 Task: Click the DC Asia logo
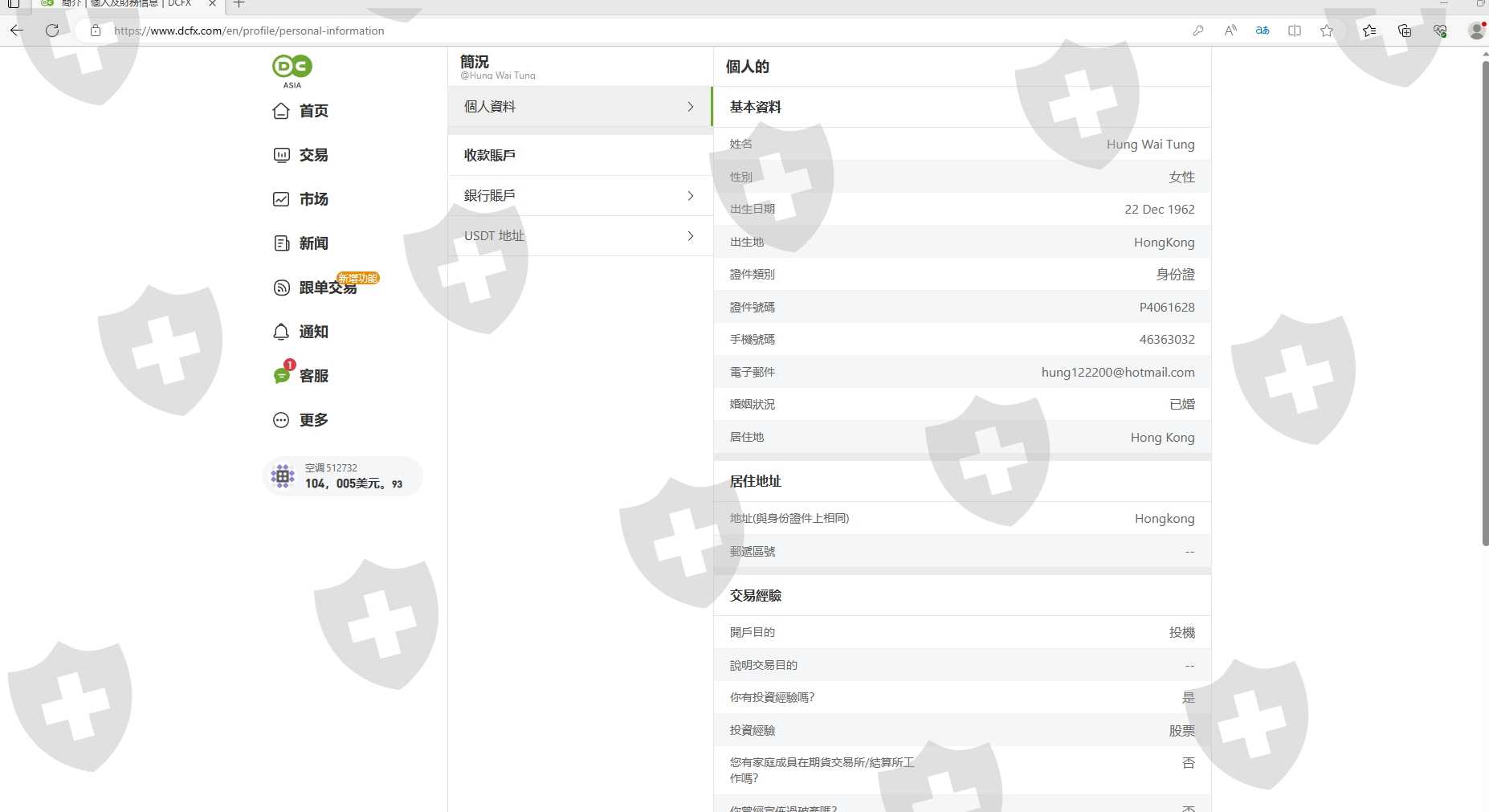coord(292,70)
